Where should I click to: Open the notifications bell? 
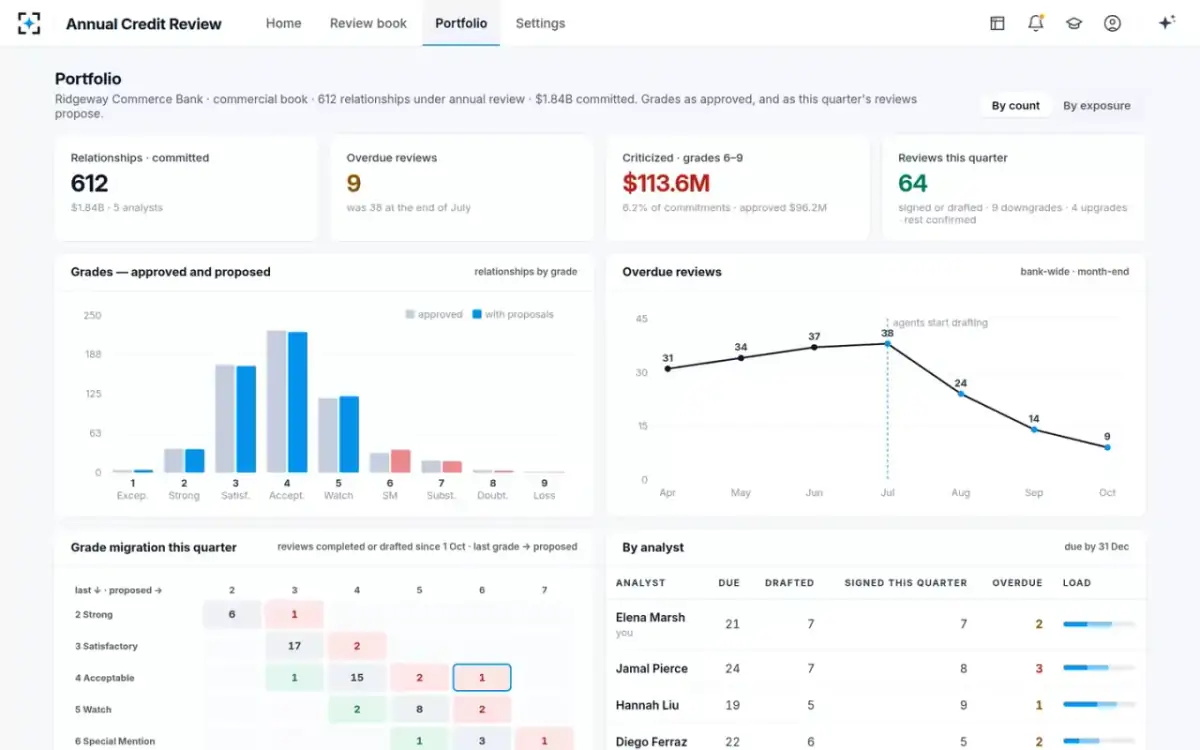coord(1035,23)
